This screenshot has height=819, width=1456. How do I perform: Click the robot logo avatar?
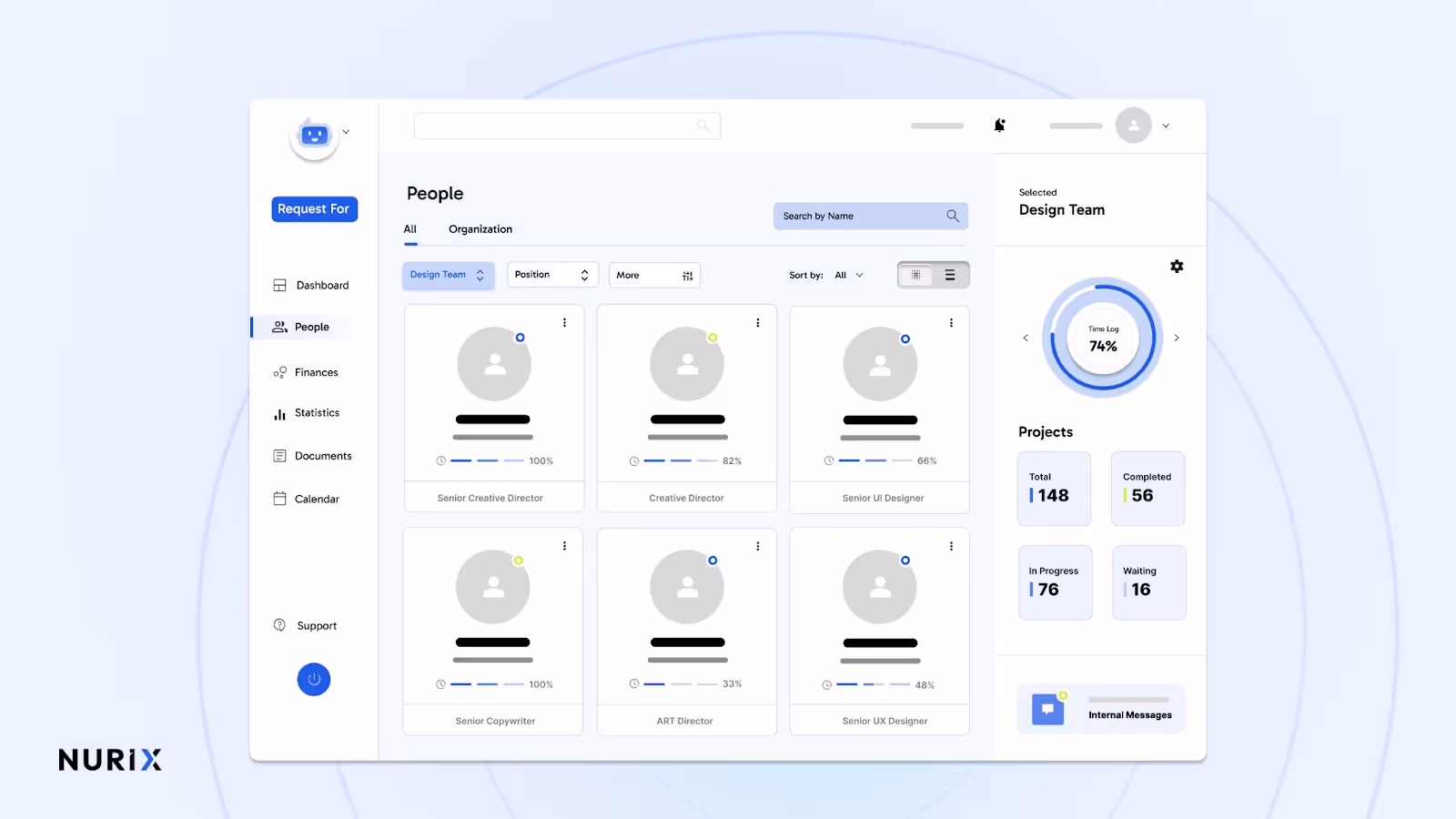tap(314, 137)
